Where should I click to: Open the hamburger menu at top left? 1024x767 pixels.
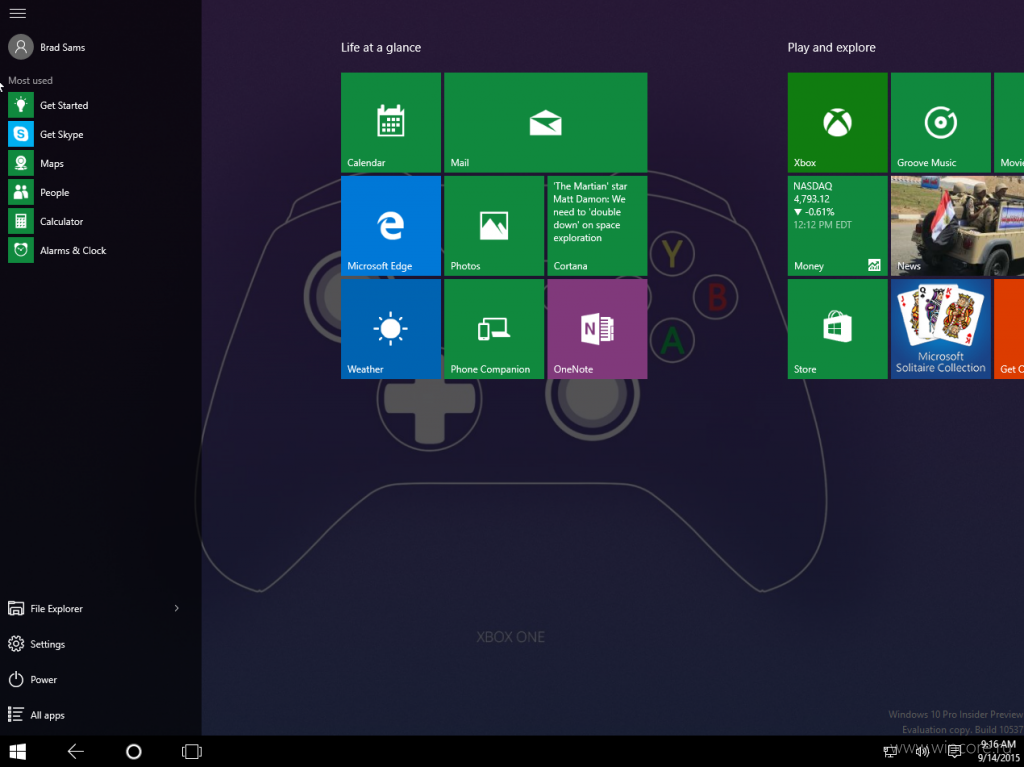pyautogui.click(x=18, y=13)
